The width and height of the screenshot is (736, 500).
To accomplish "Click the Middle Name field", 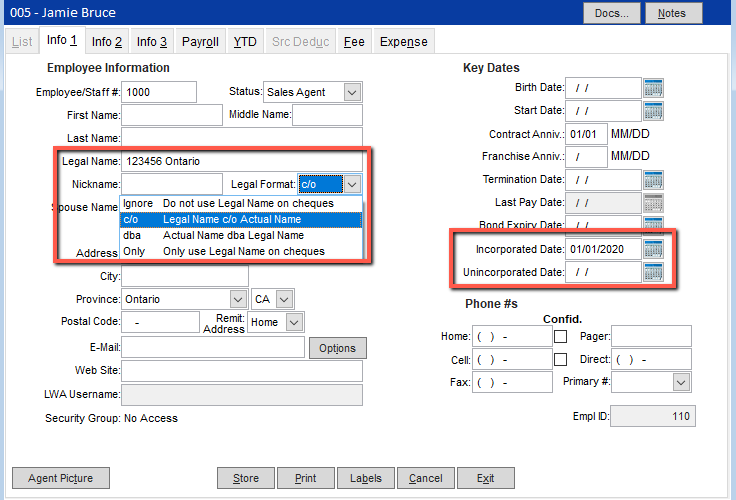I will coord(327,115).
